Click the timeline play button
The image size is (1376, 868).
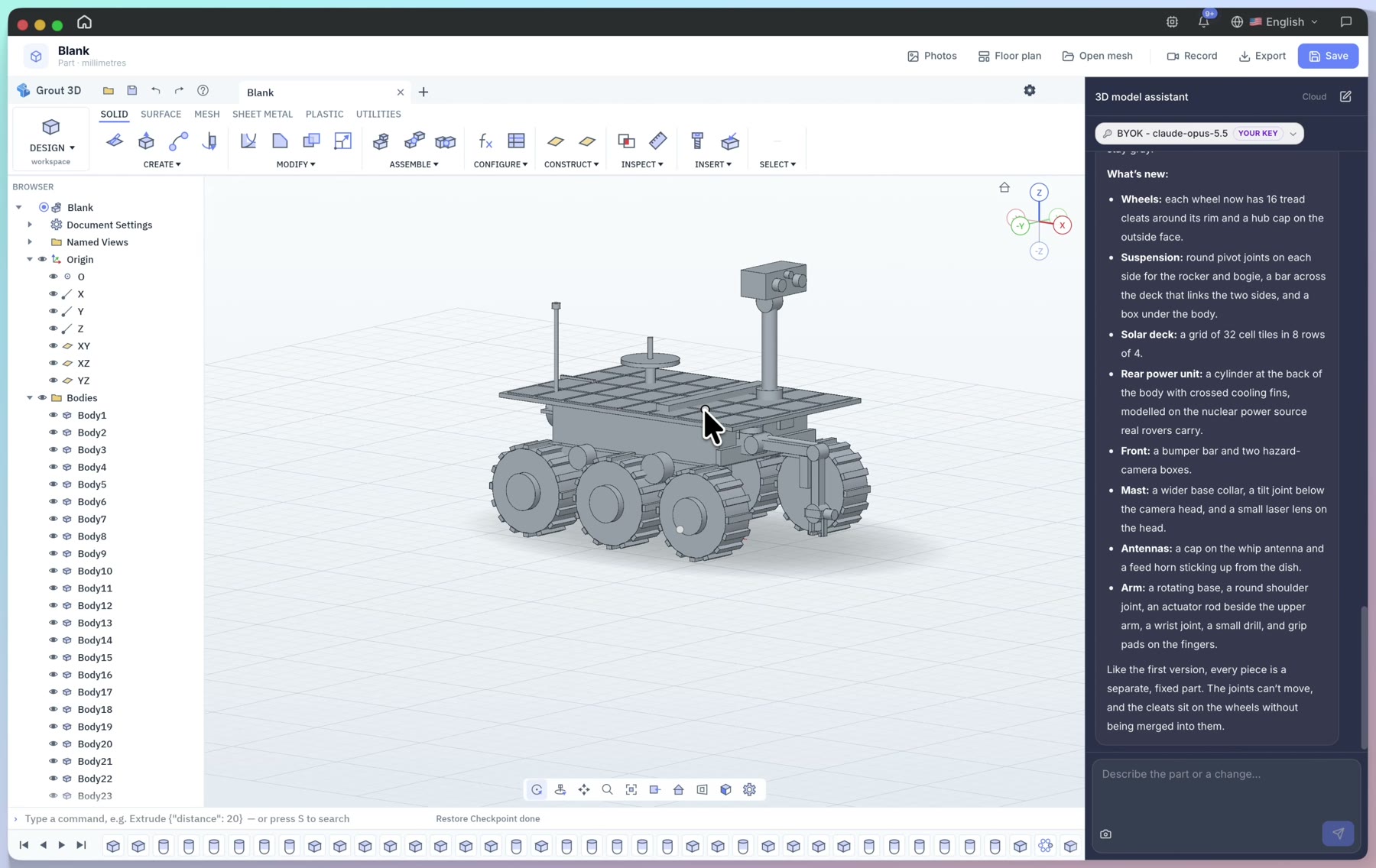pyautogui.click(x=62, y=845)
